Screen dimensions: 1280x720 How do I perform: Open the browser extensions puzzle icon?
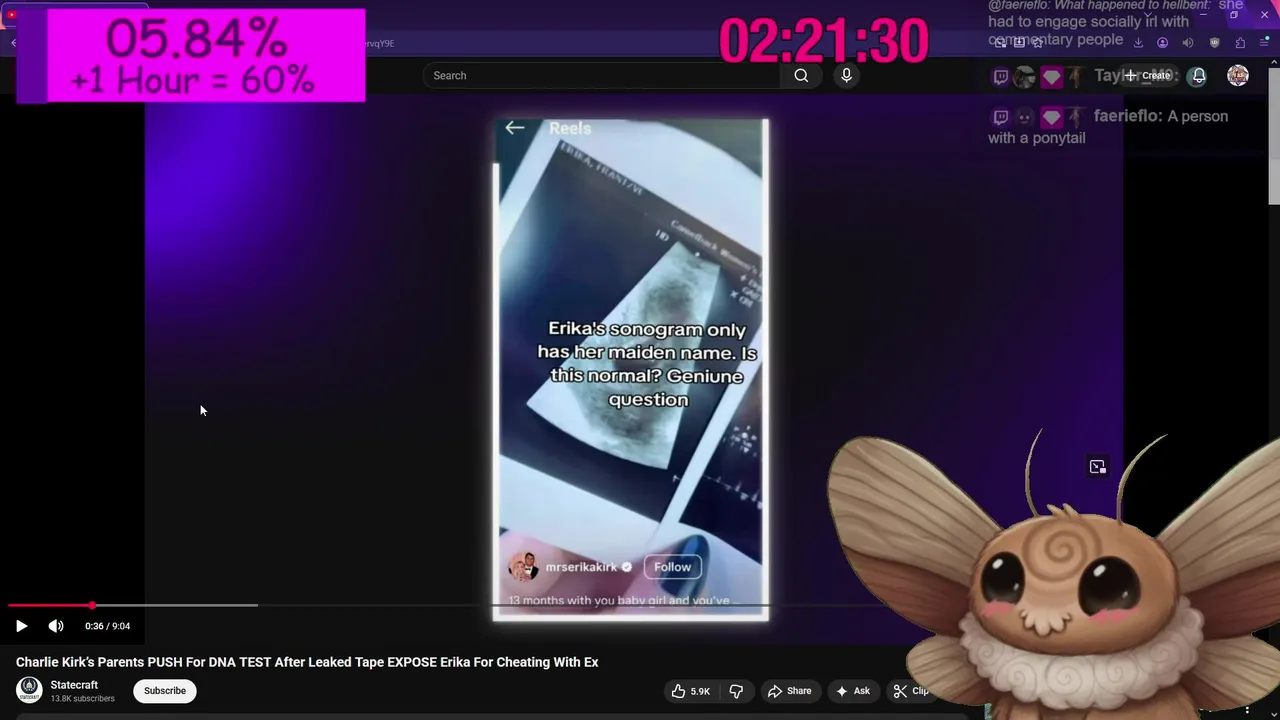point(1240,43)
